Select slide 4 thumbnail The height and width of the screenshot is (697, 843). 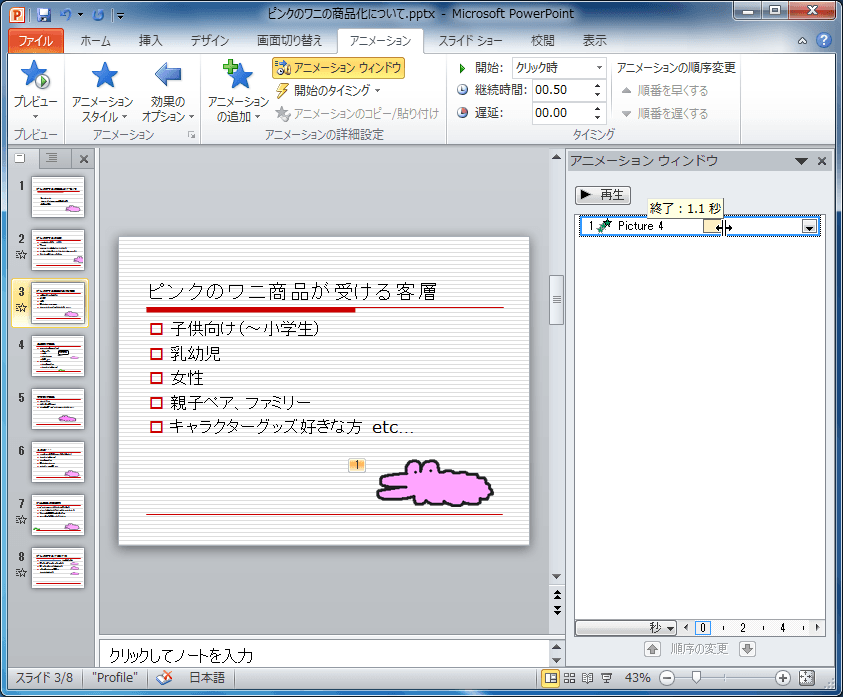point(58,356)
